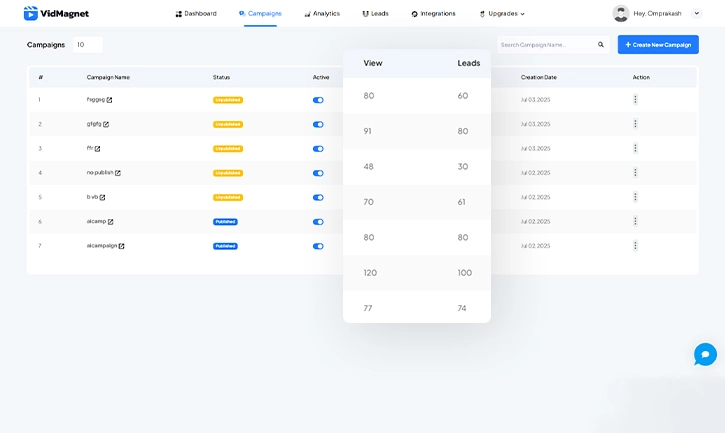Open external link icon for aicamp
Viewport: 725px width, 433px height.
click(x=111, y=222)
